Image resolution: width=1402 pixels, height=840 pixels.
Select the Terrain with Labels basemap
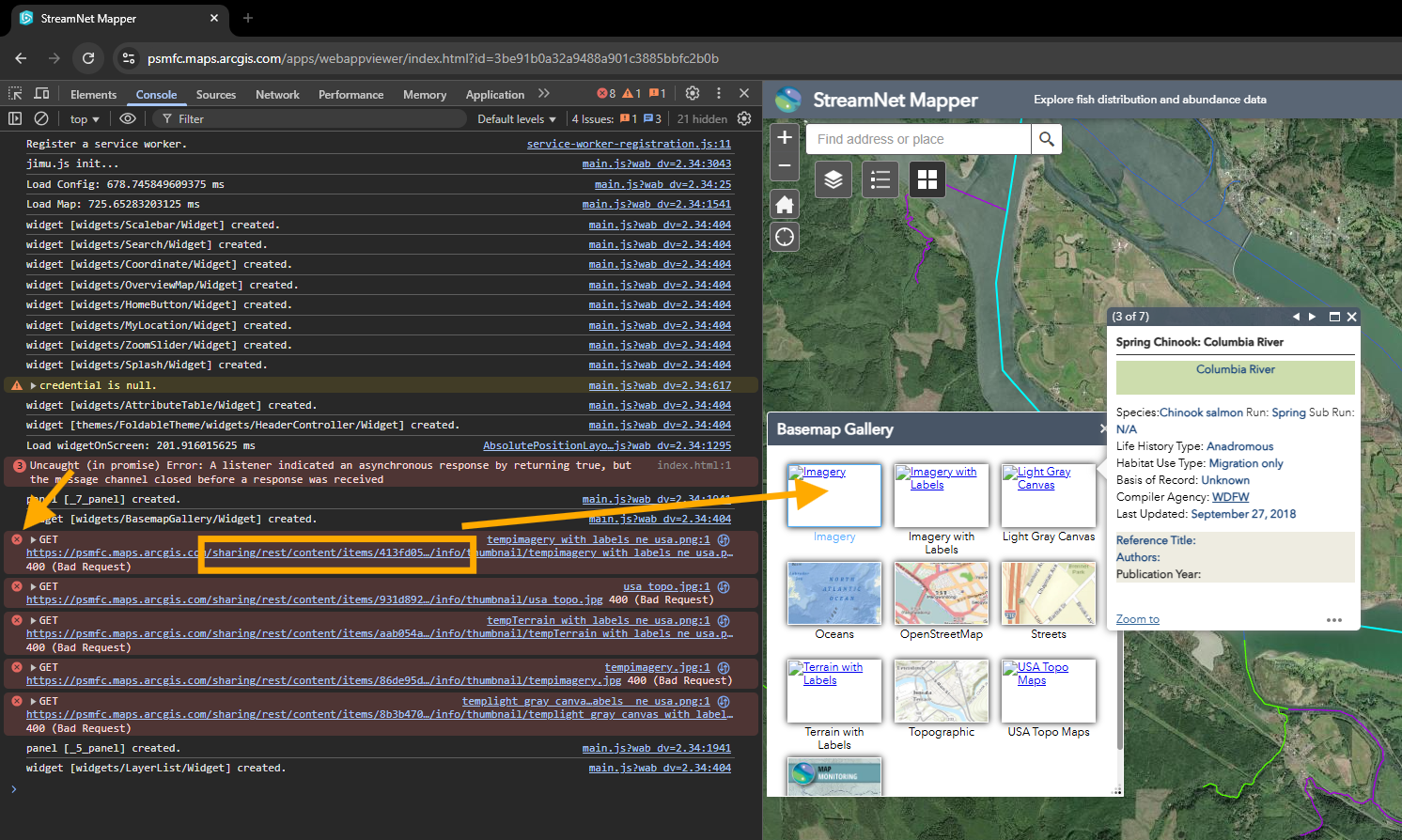pos(834,691)
